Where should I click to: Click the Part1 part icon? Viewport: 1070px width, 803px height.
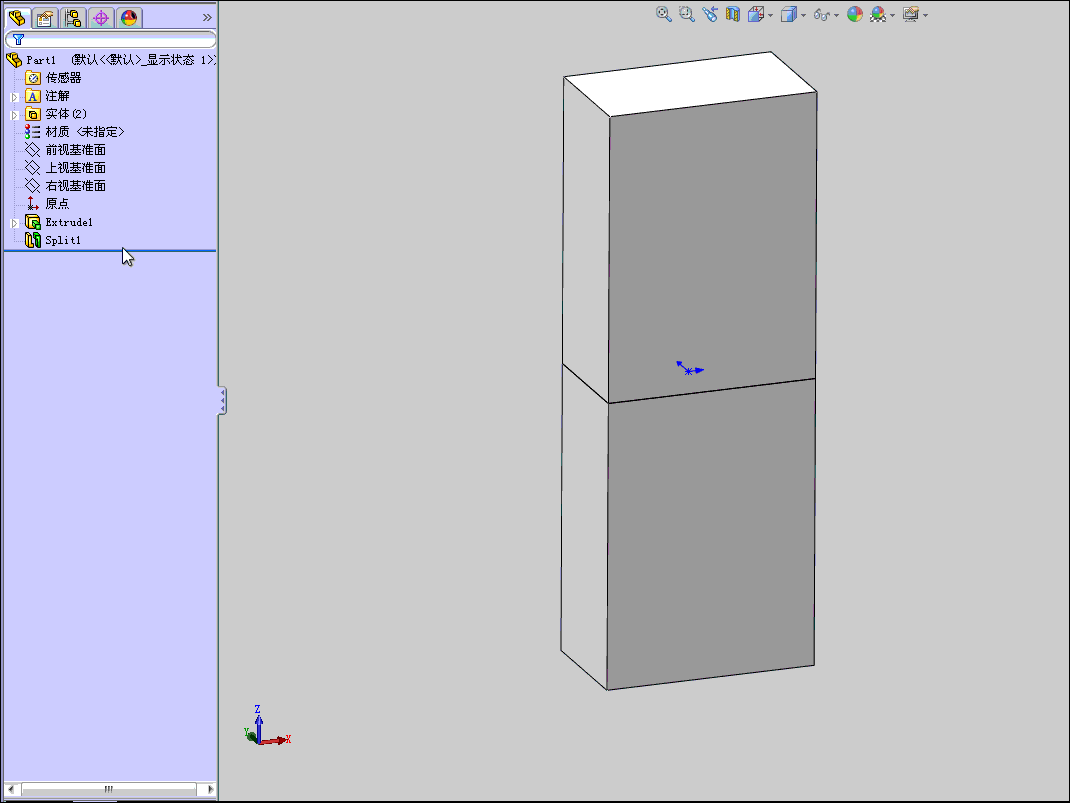click(x=14, y=60)
